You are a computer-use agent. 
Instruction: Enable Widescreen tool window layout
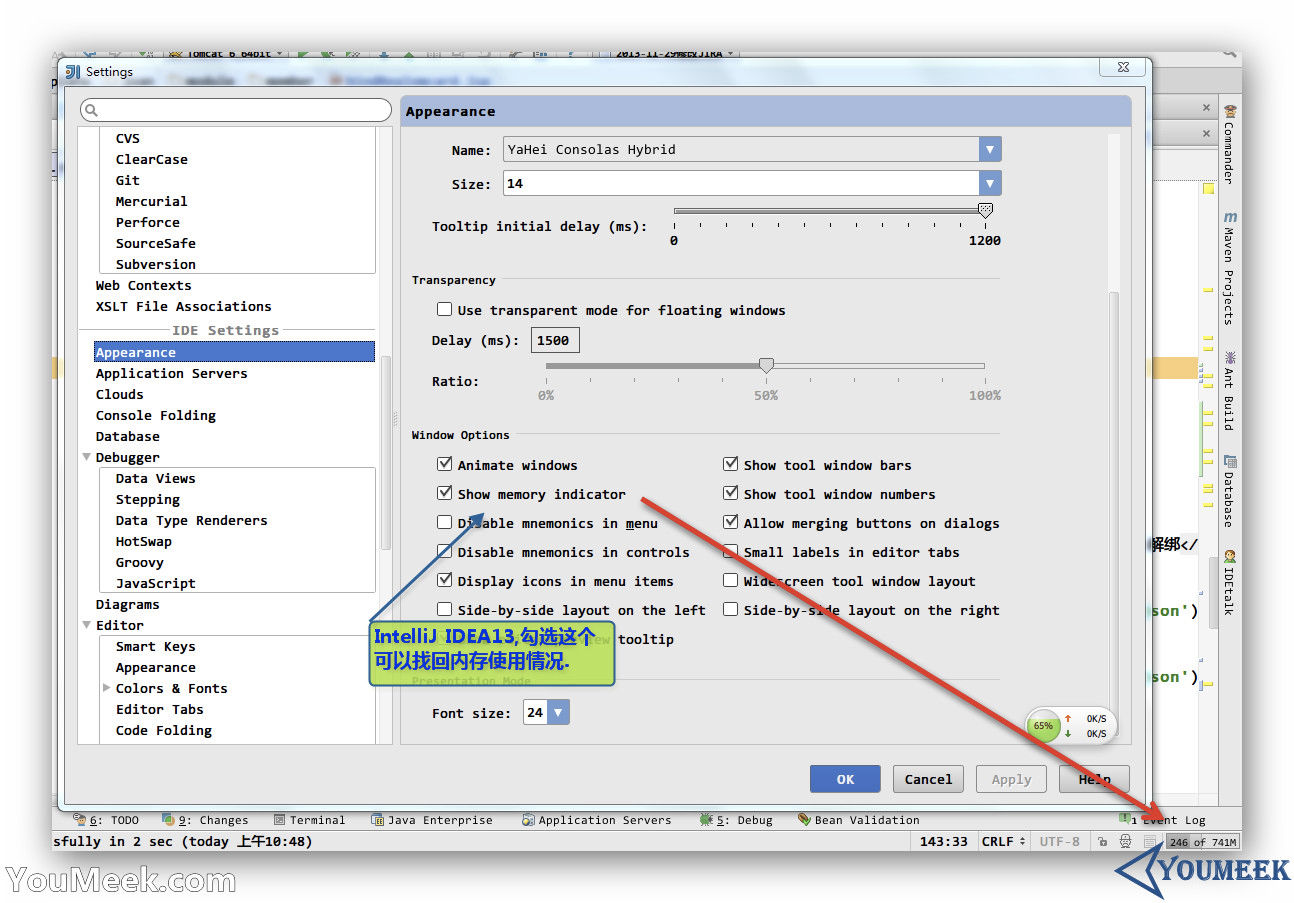731,581
